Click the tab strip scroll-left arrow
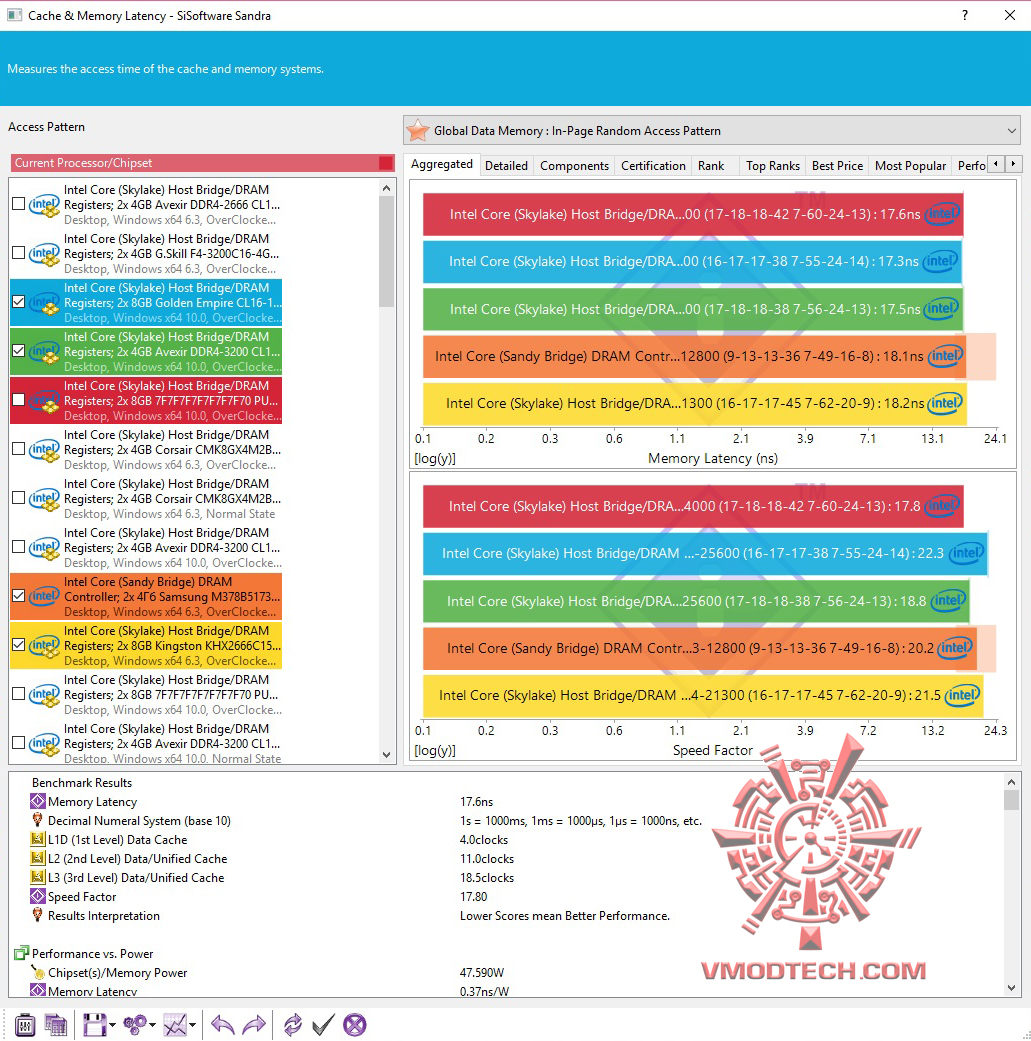This screenshot has height=1041, width=1031. [996, 163]
